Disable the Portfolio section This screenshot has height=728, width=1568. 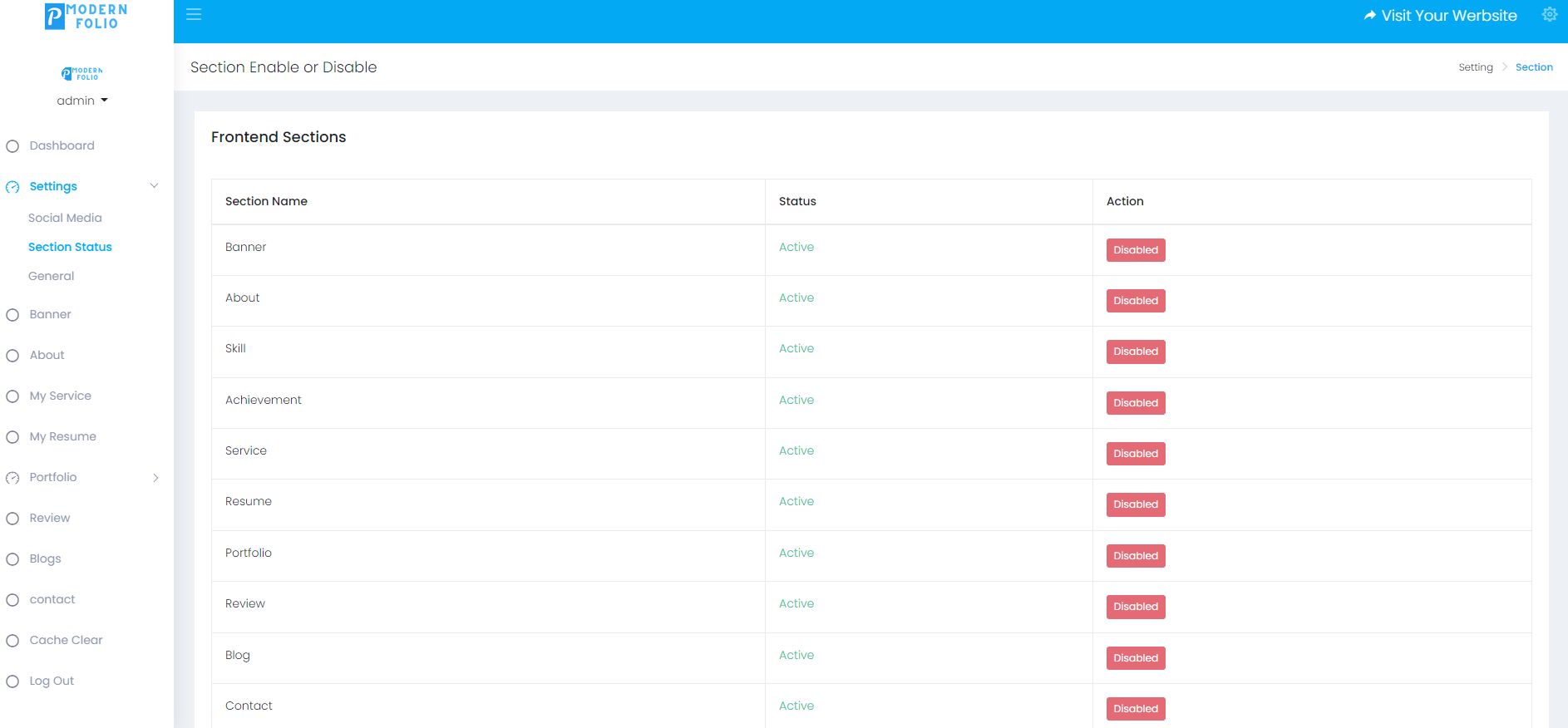[x=1135, y=556]
